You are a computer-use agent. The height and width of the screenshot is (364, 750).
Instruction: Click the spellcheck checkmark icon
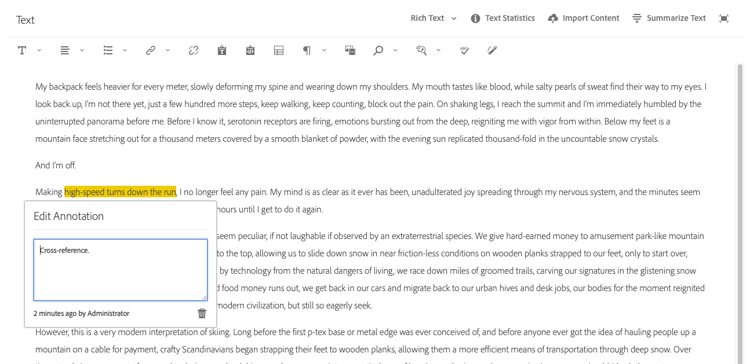[x=464, y=50]
